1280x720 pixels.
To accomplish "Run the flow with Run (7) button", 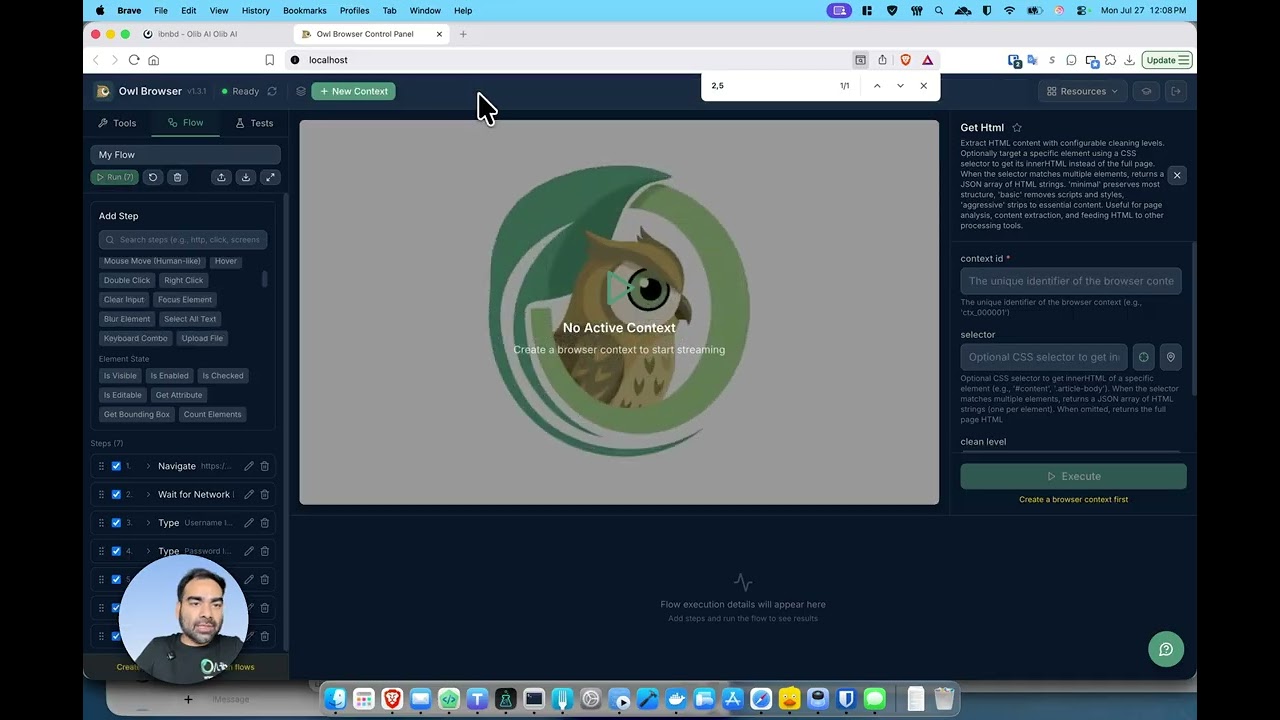I will tap(114, 177).
